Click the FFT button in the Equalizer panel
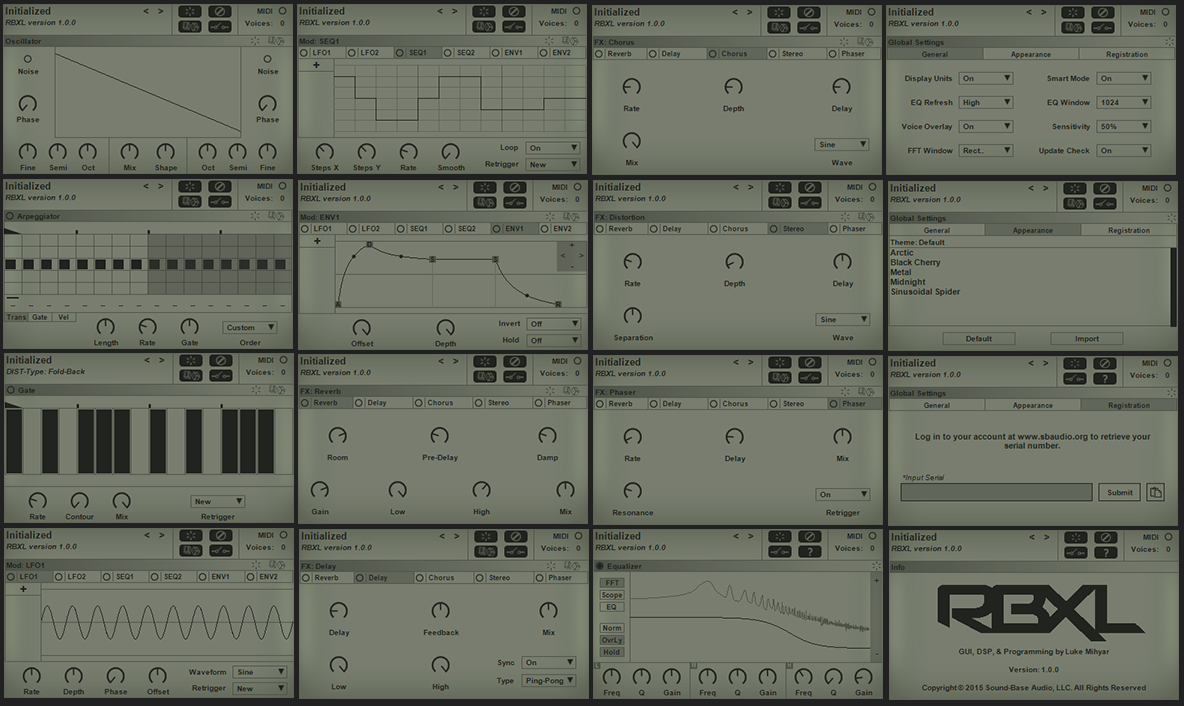Image resolution: width=1184 pixels, height=706 pixels. click(x=612, y=583)
